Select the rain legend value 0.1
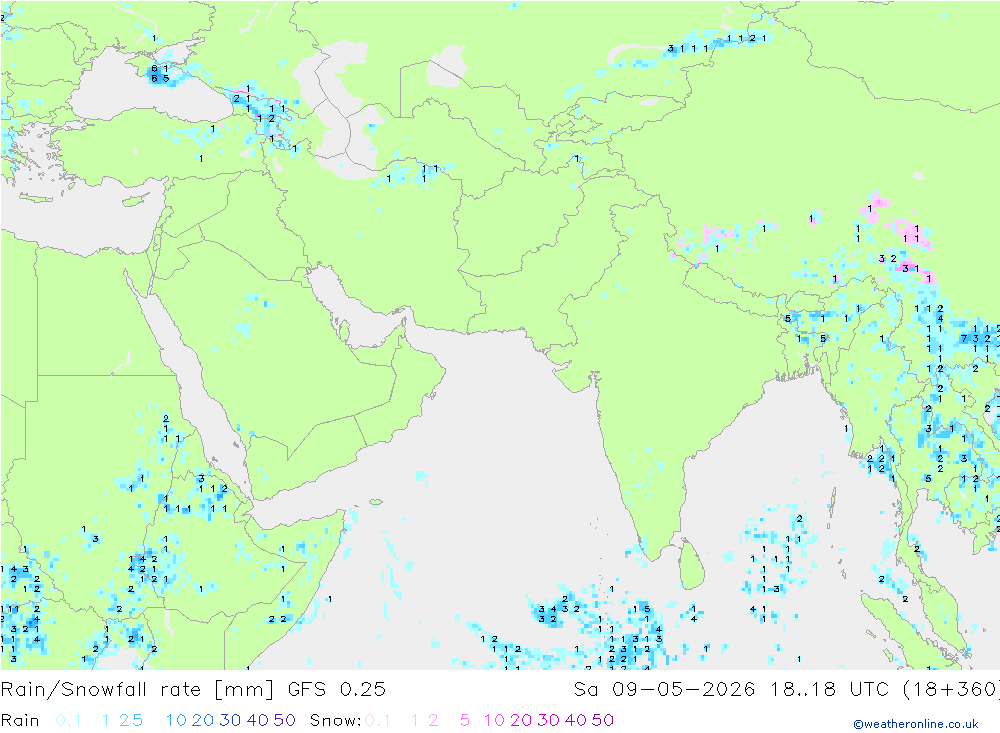Viewport: 1000px width, 733px height. (68, 720)
